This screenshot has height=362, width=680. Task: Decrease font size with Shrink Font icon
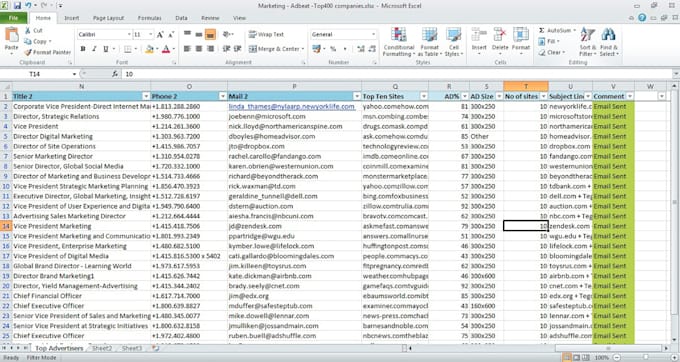[171, 34]
